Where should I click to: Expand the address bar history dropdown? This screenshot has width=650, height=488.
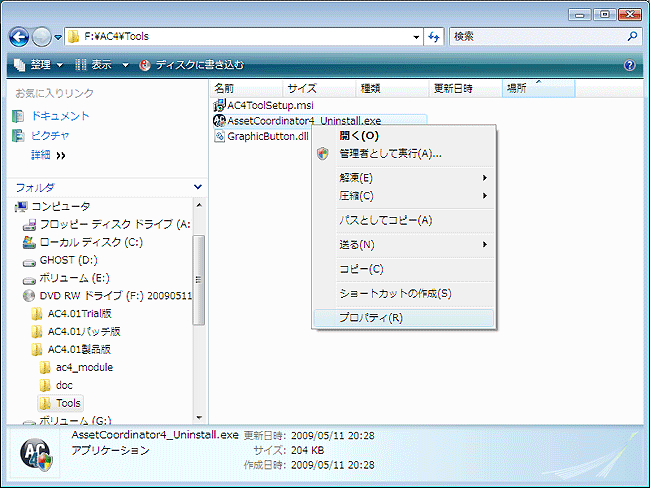(416, 37)
